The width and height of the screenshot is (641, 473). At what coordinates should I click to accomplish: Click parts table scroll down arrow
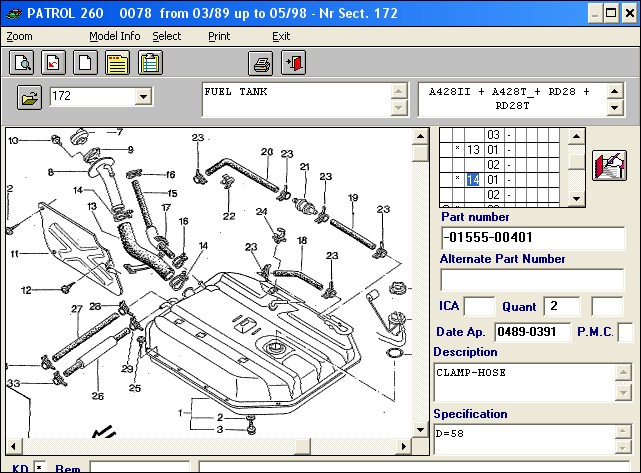tap(576, 199)
